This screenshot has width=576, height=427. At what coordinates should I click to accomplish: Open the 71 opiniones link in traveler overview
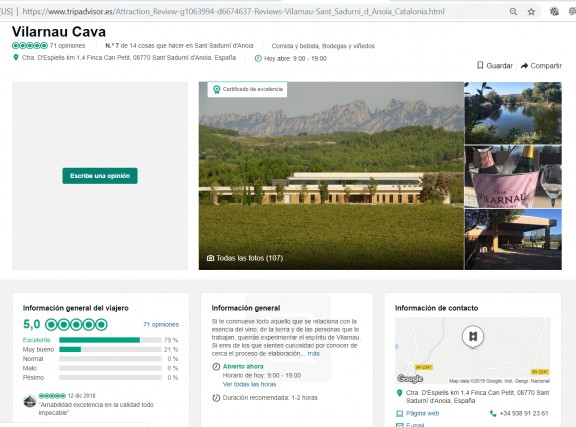pos(161,324)
